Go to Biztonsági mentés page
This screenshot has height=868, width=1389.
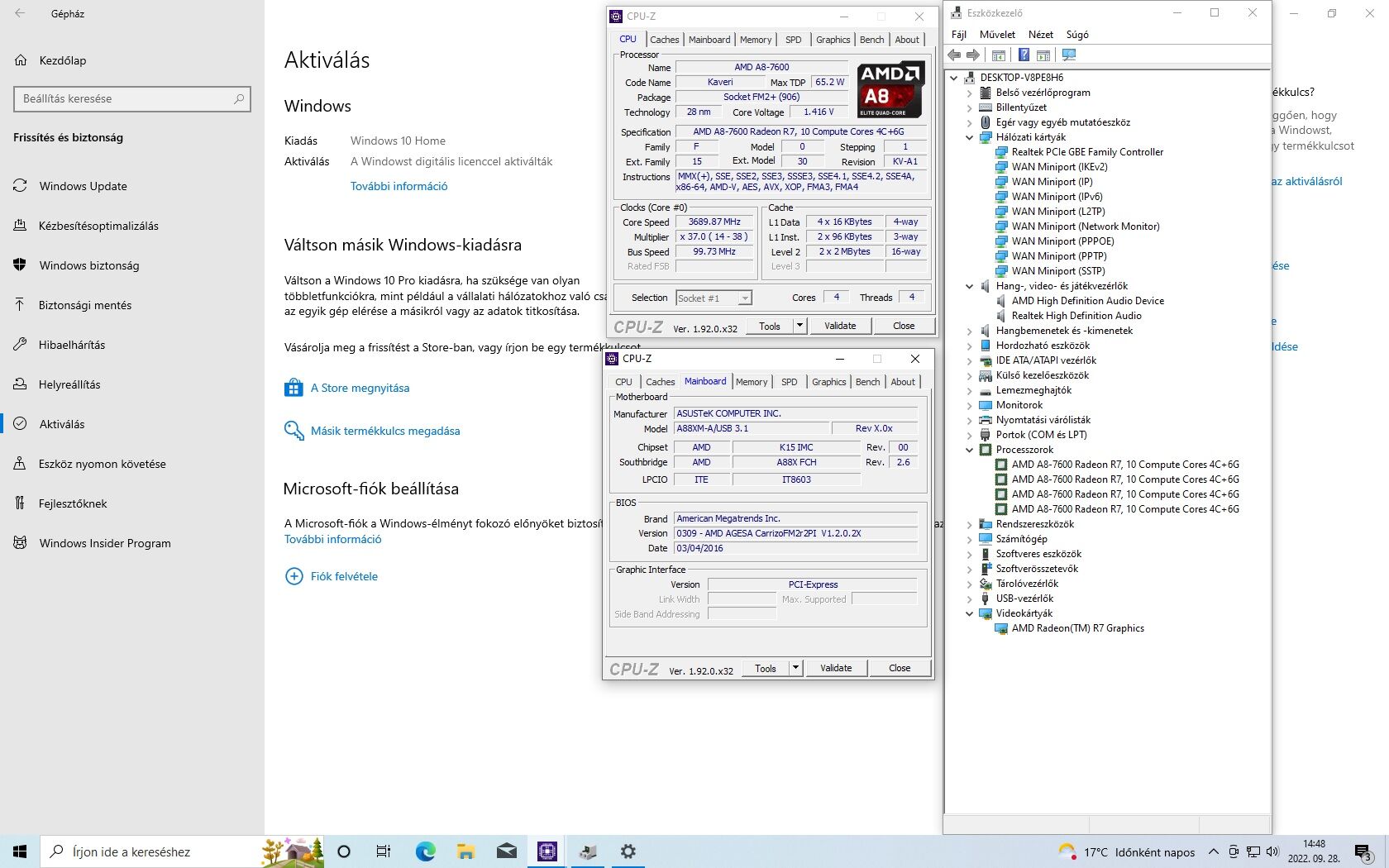(x=73, y=305)
